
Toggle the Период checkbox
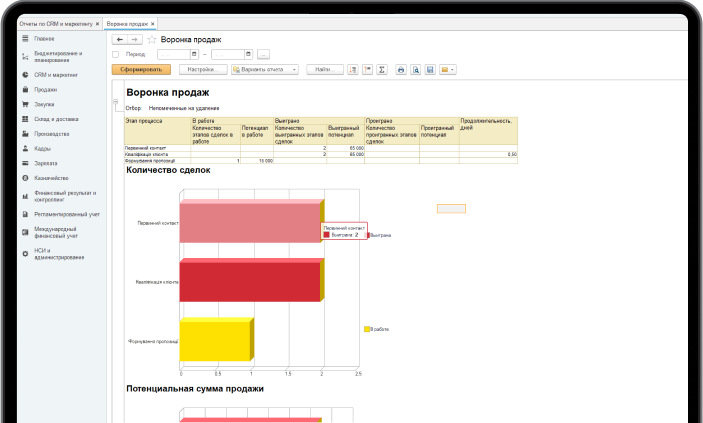point(115,54)
